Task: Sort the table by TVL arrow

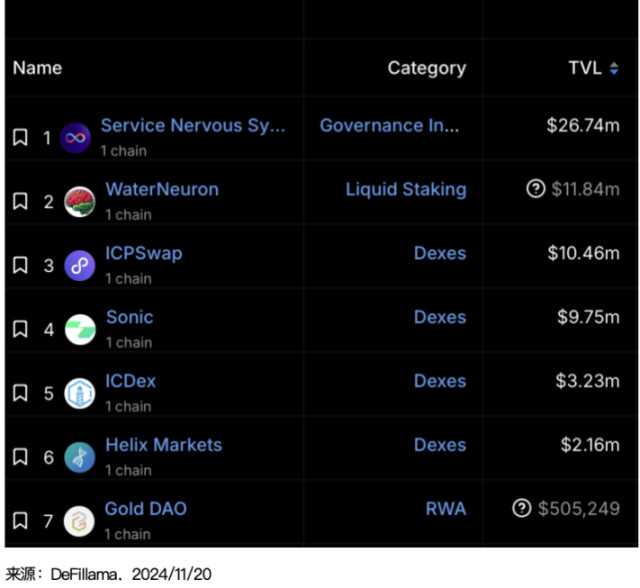Action: 614,69
